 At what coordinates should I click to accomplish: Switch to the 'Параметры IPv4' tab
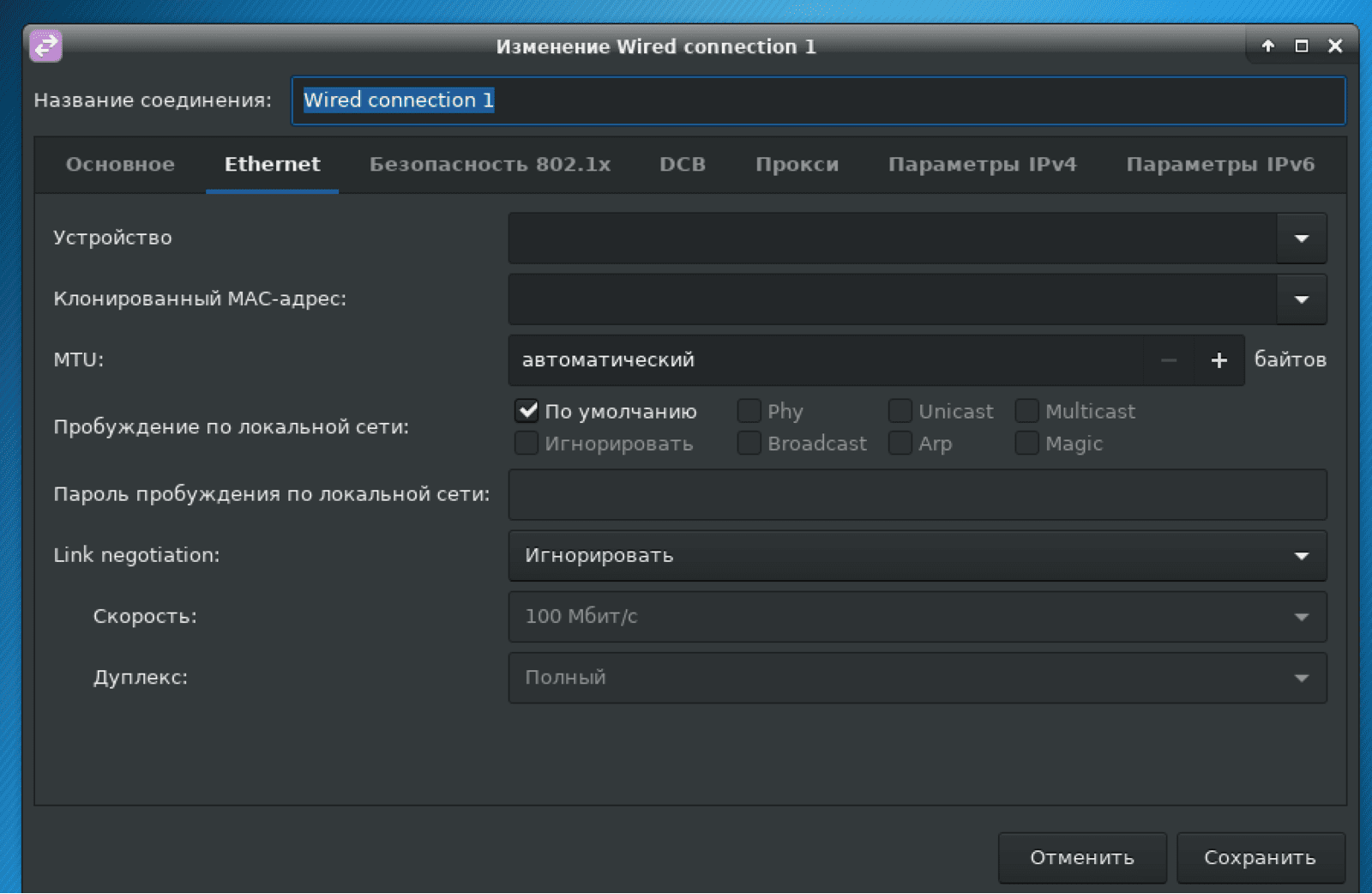coord(982,165)
